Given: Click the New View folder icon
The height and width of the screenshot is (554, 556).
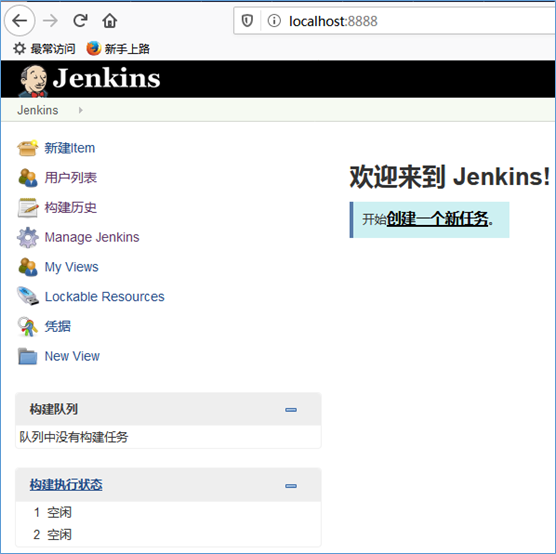Looking at the screenshot, I should [x=27, y=356].
